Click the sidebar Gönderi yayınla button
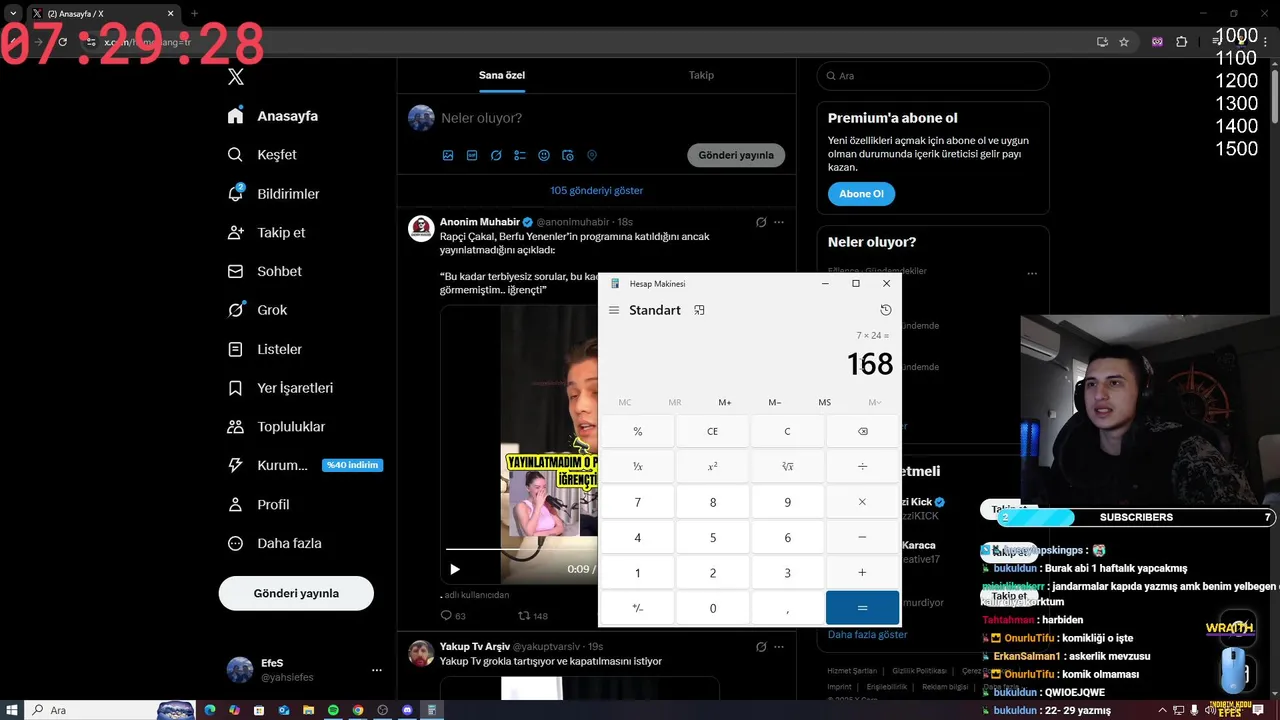Image resolution: width=1280 pixels, height=720 pixels. coord(296,593)
